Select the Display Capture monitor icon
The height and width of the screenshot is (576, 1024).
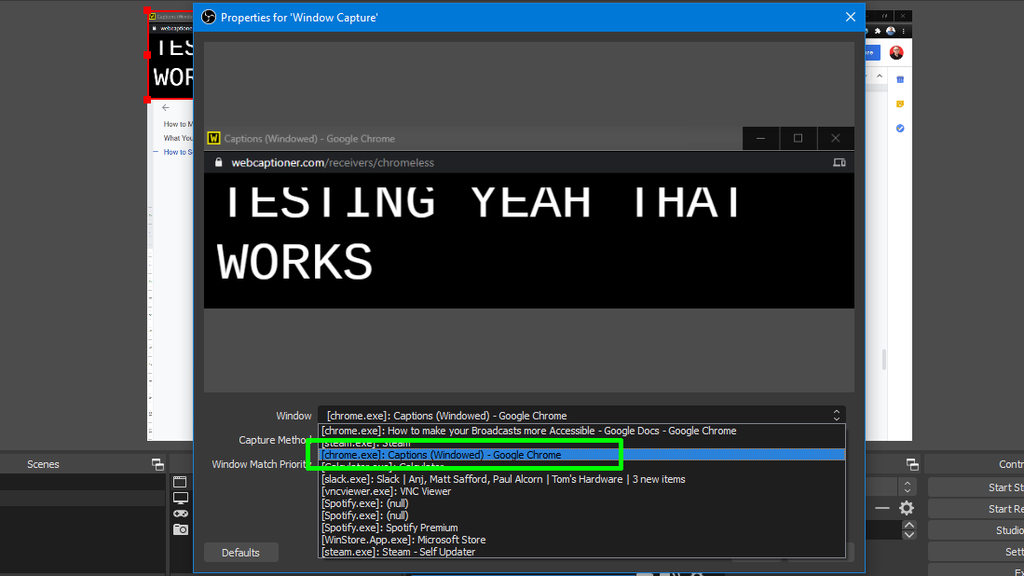[180, 498]
